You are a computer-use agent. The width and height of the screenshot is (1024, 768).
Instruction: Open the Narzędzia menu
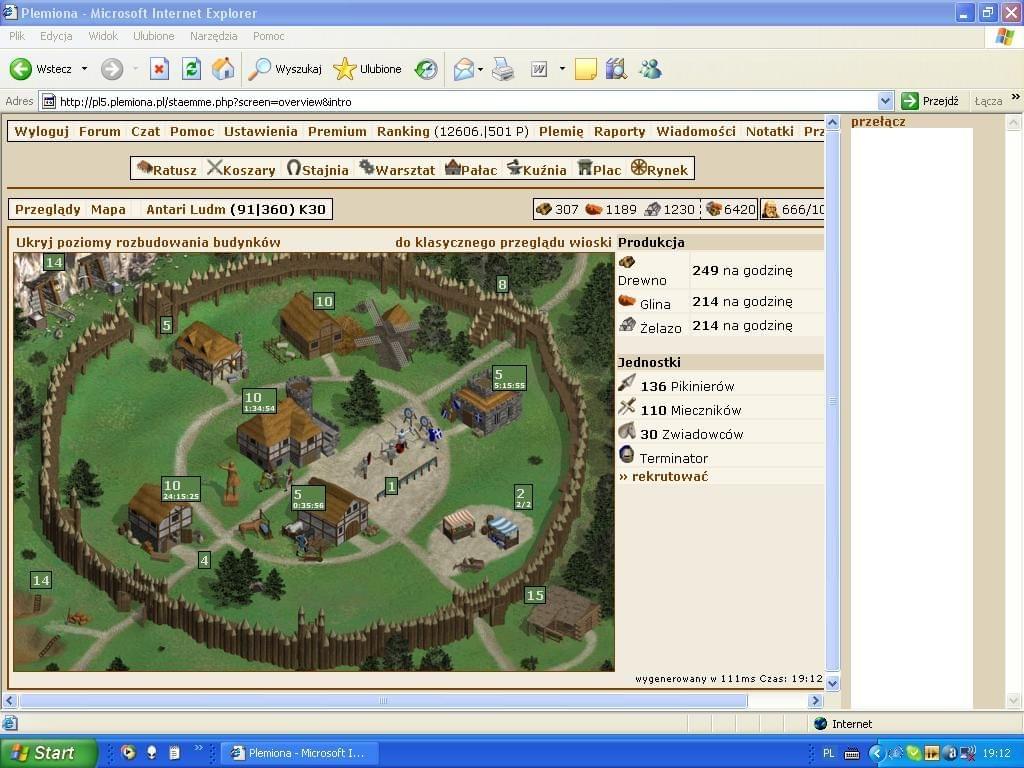[x=213, y=36]
